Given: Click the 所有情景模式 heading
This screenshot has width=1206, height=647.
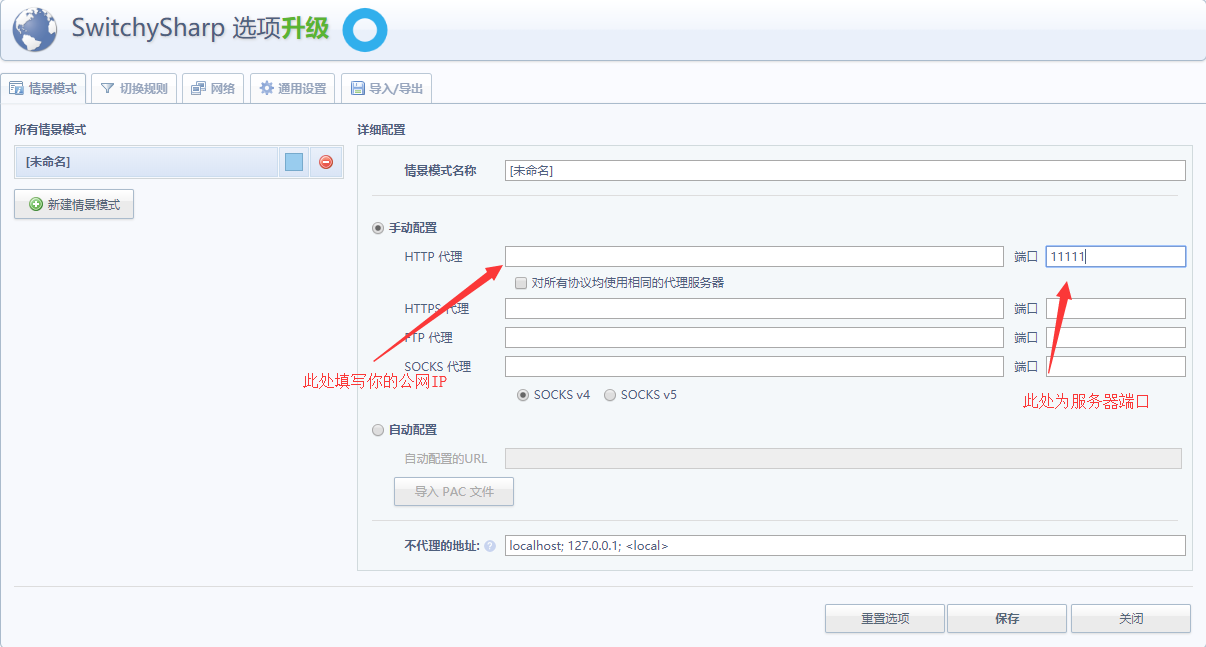Looking at the screenshot, I should (x=50, y=130).
